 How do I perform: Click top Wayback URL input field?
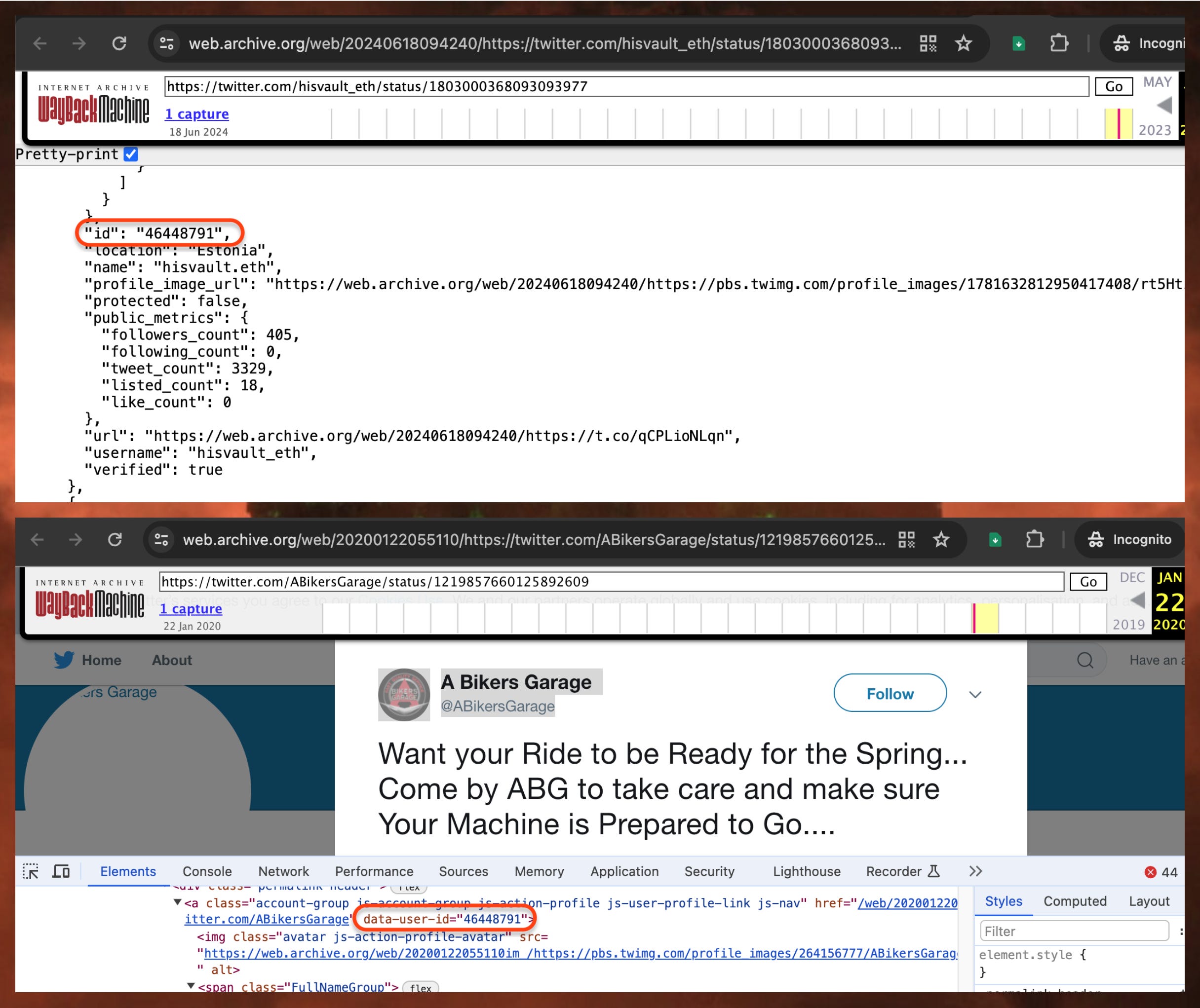pyautogui.click(x=626, y=86)
